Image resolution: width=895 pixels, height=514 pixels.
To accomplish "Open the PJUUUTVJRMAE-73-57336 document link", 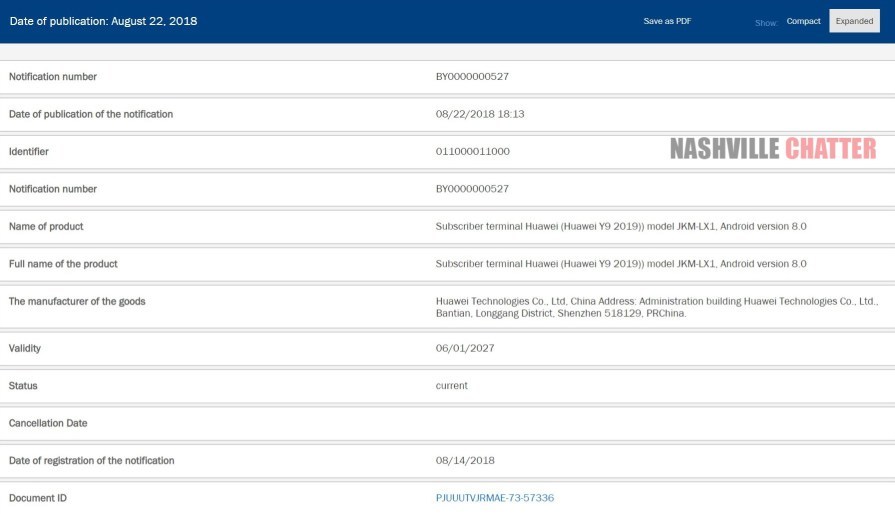I will coord(494,497).
